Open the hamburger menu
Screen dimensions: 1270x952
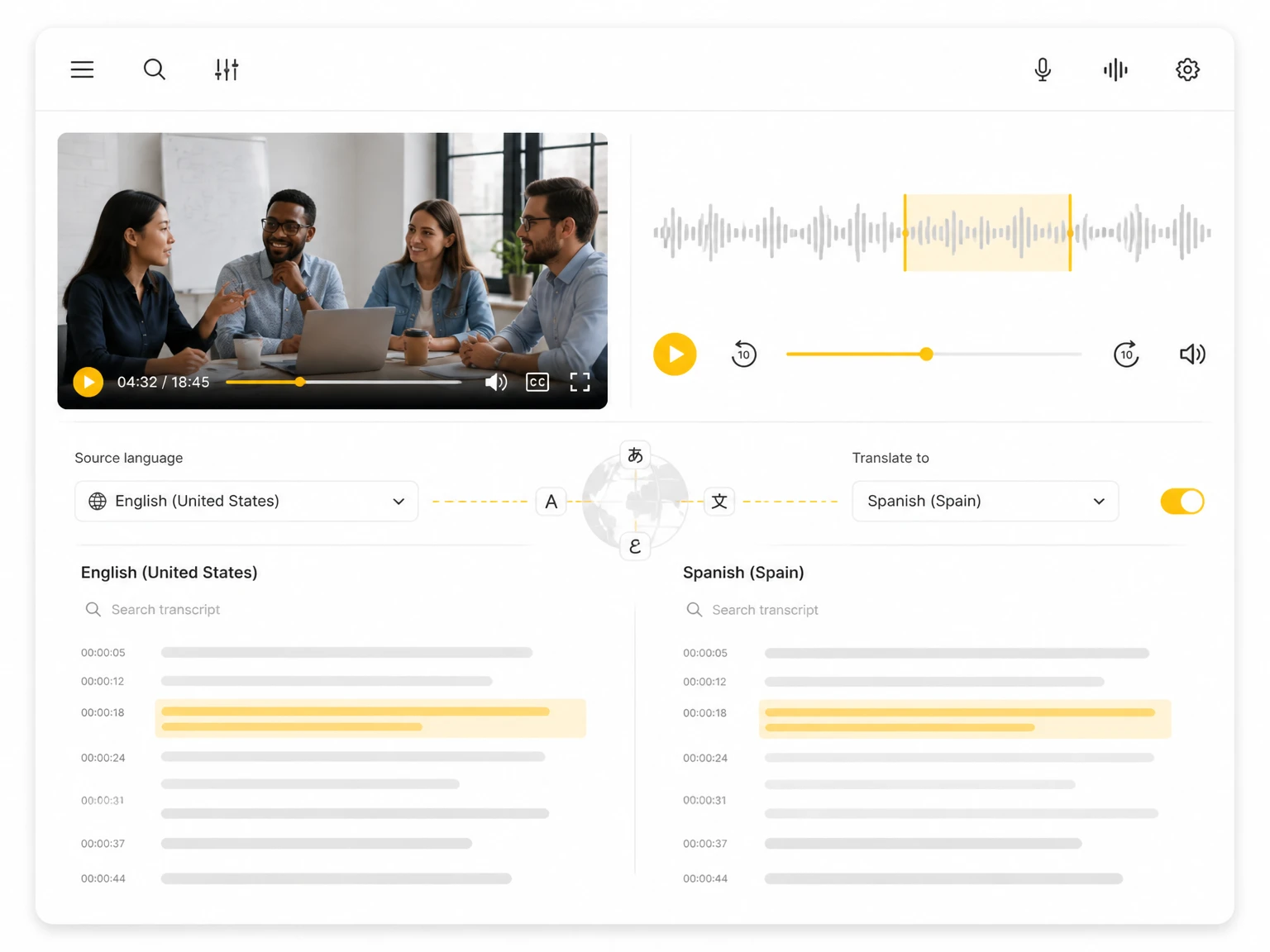82,69
